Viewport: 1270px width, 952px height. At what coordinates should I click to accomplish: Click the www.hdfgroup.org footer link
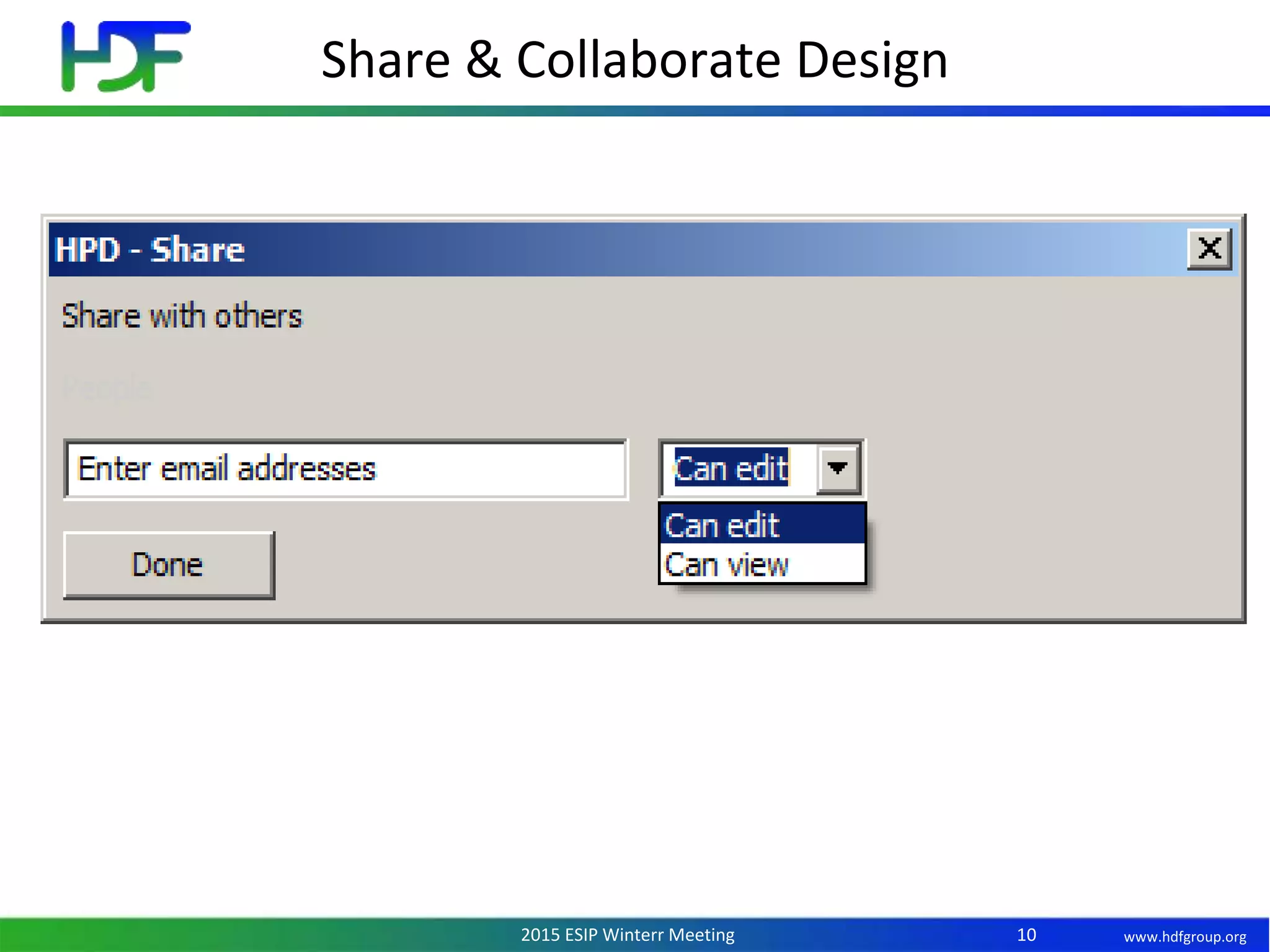tap(1185, 936)
